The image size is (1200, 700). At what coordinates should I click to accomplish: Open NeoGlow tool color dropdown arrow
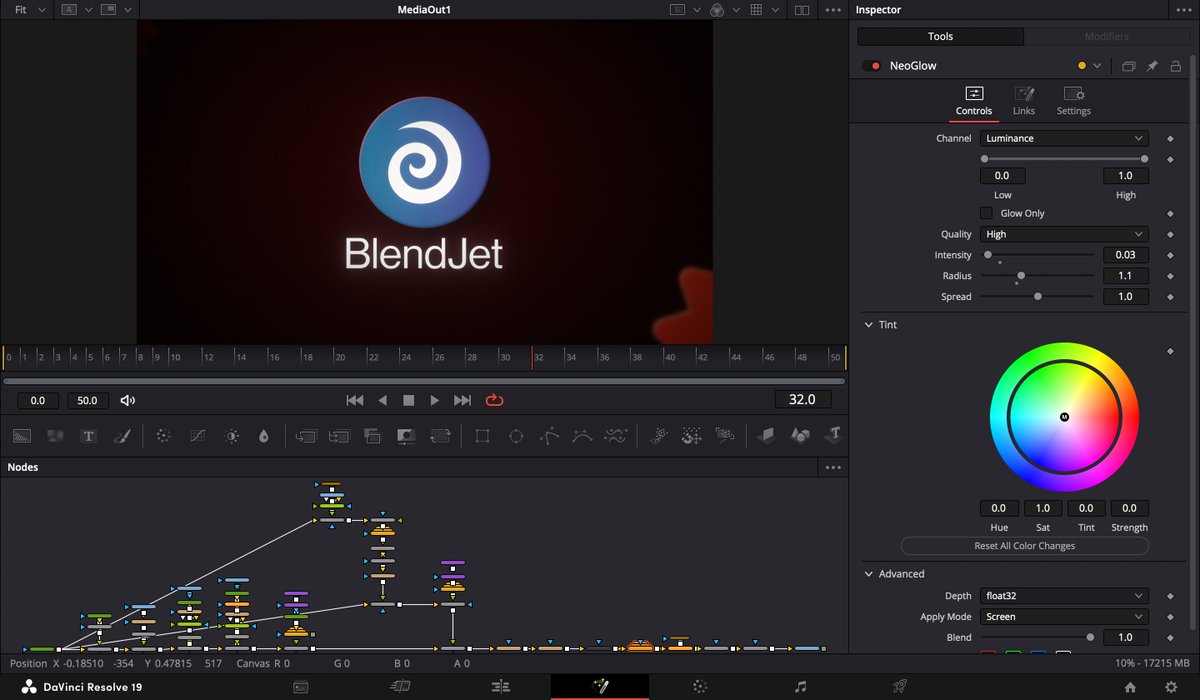tap(1097, 66)
